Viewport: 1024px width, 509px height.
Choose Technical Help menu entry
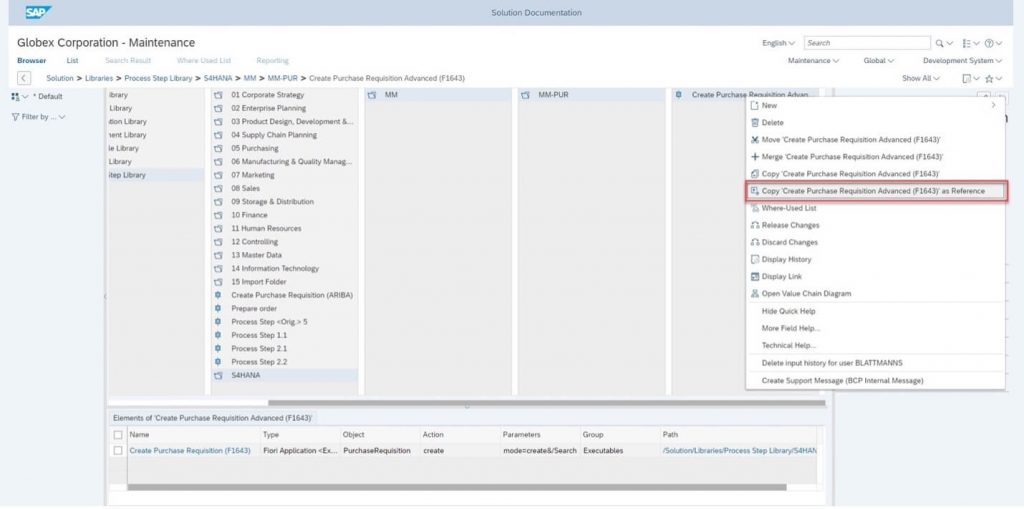(x=788, y=345)
